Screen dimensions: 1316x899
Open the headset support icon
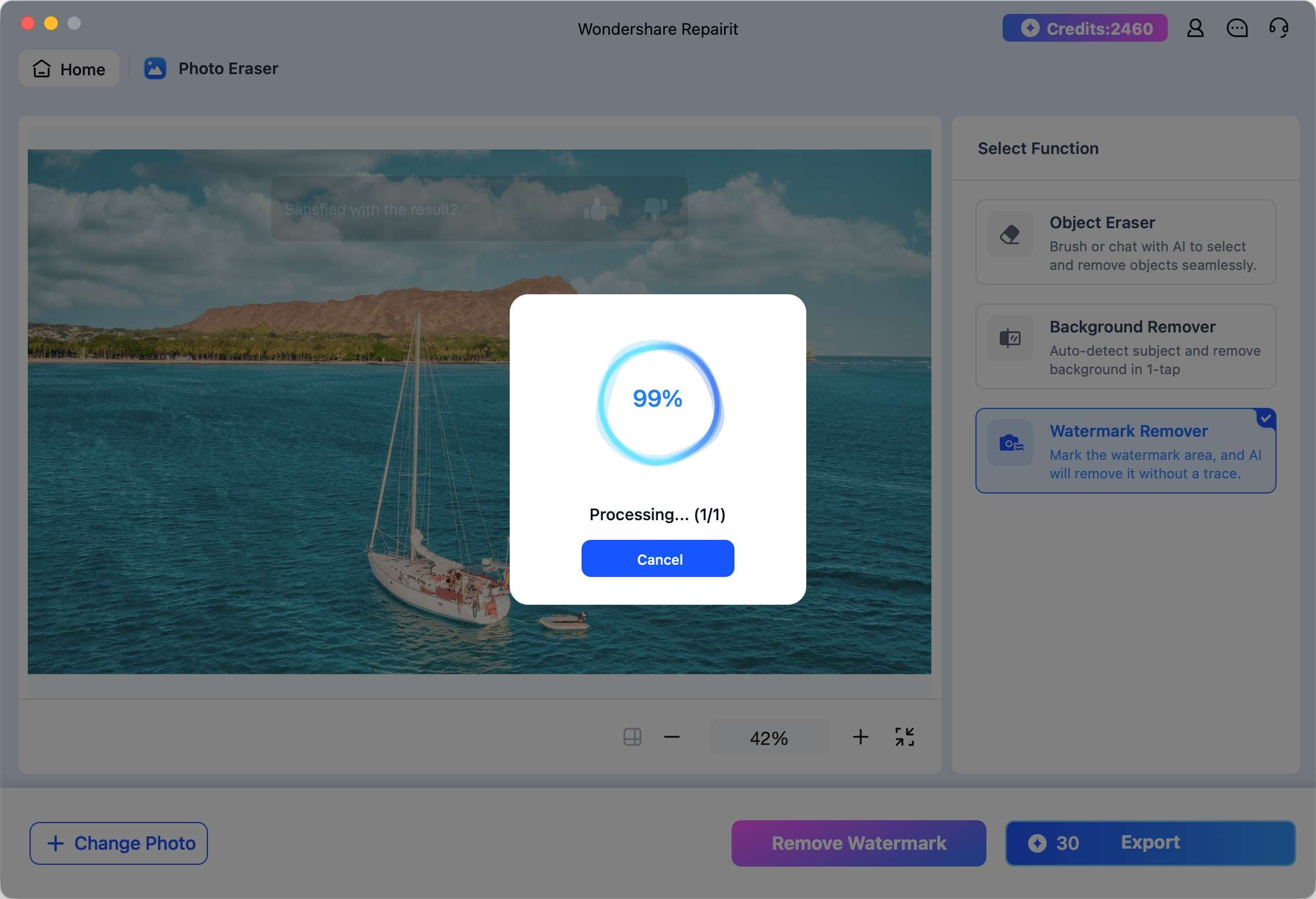click(x=1278, y=28)
